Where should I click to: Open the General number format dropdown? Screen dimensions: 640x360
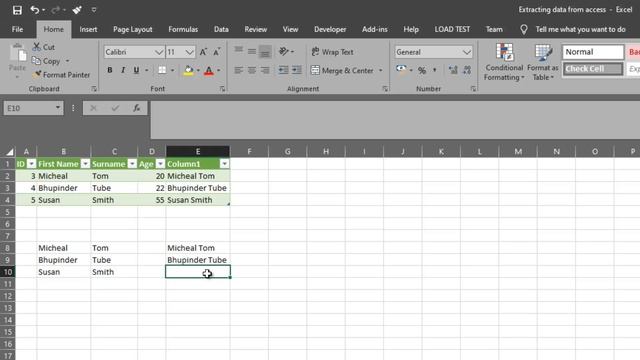(467, 52)
